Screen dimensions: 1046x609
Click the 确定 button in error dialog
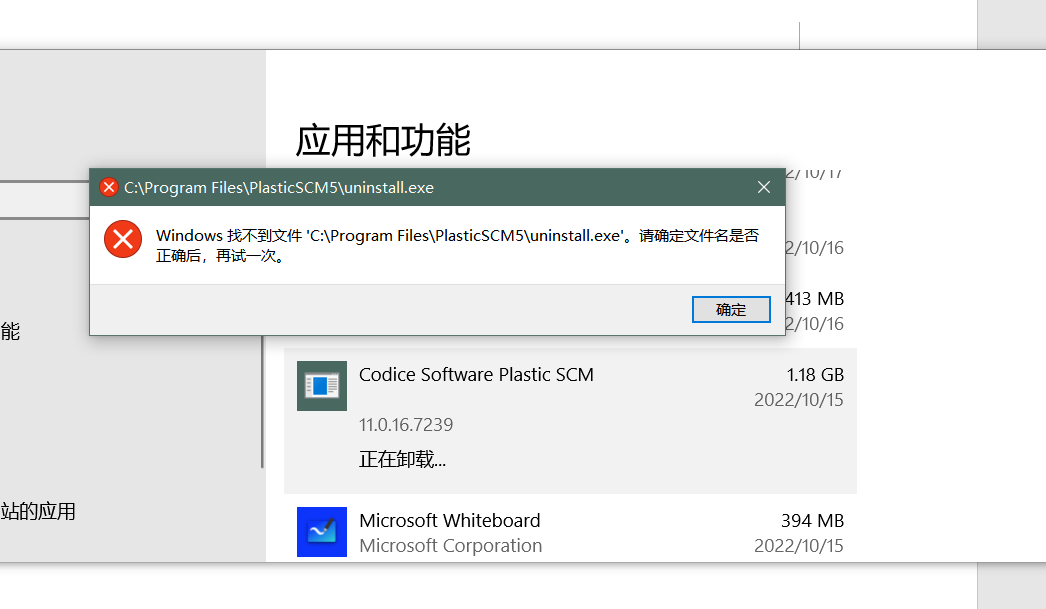(x=731, y=310)
